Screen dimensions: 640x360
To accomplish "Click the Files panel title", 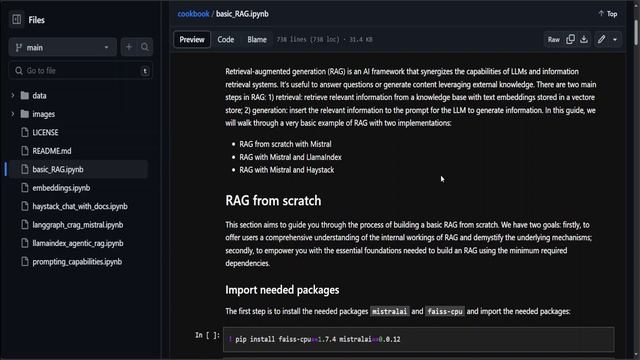I will [x=36, y=20].
